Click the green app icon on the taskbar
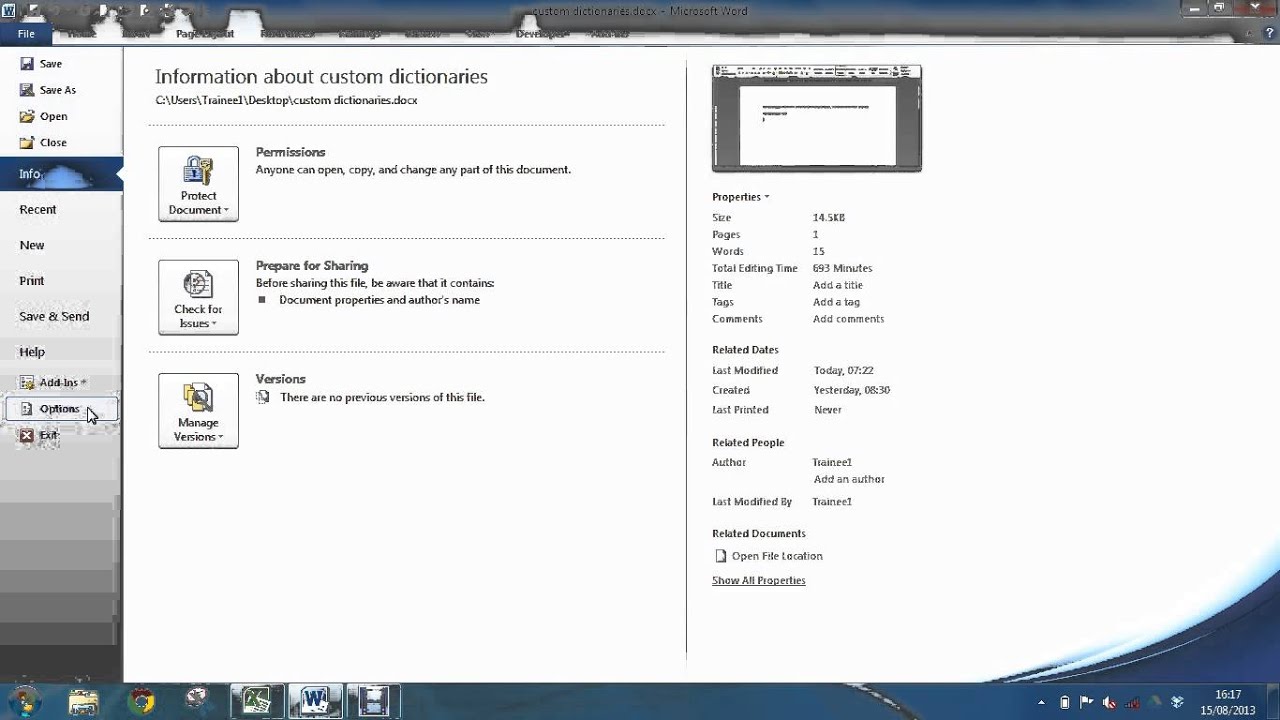 (x=257, y=701)
